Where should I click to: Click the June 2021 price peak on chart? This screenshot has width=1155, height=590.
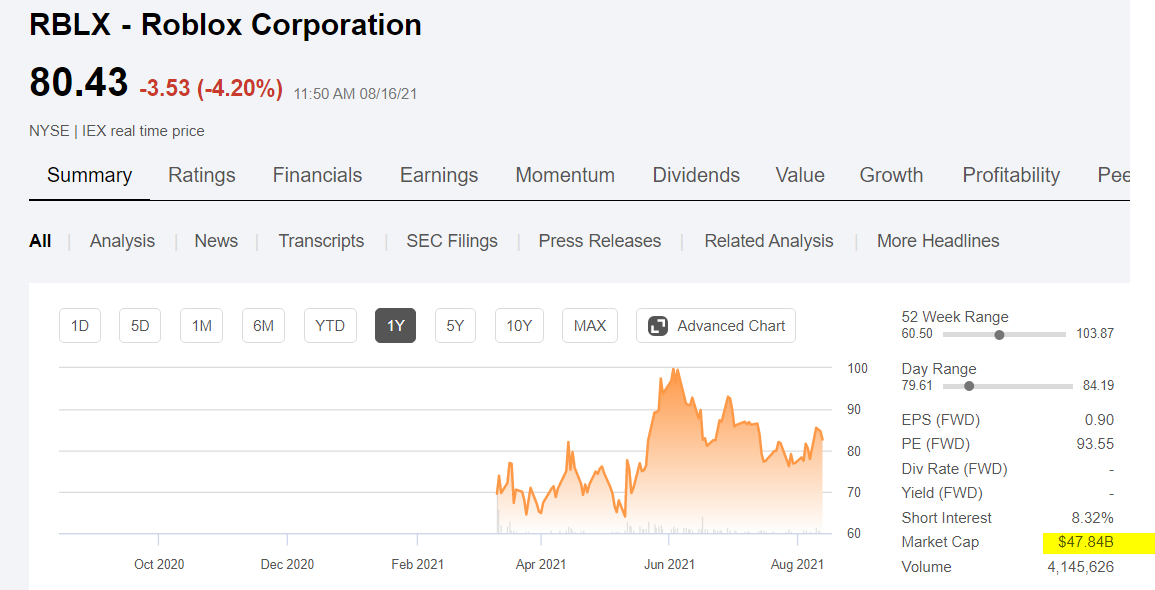pyautogui.click(x=674, y=370)
